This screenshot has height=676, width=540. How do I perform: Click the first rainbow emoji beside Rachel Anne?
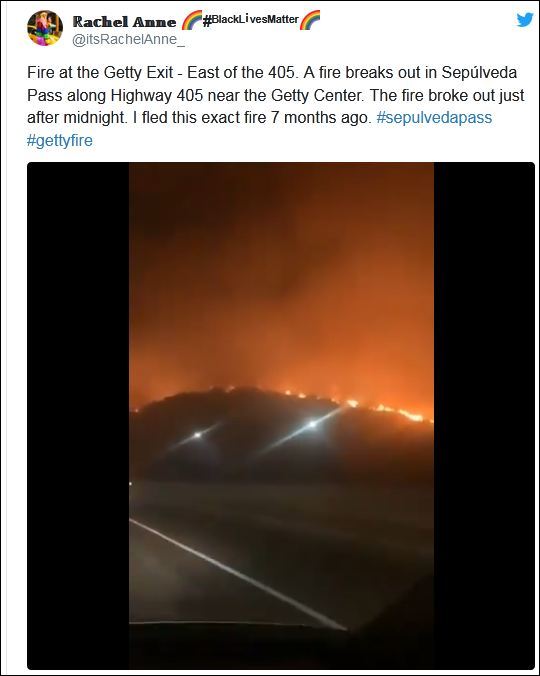pyautogui.click(x=191, y=20)
